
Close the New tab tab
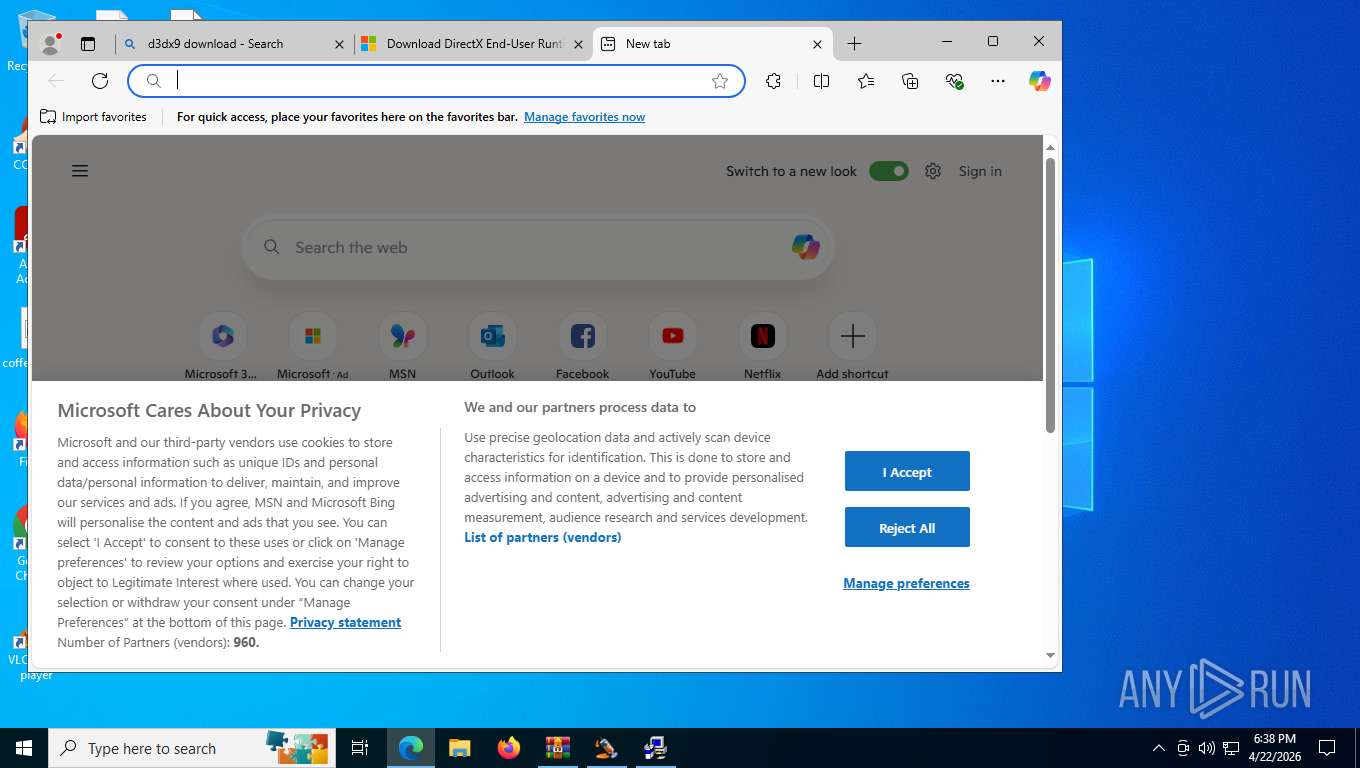(x=817, y=44)
